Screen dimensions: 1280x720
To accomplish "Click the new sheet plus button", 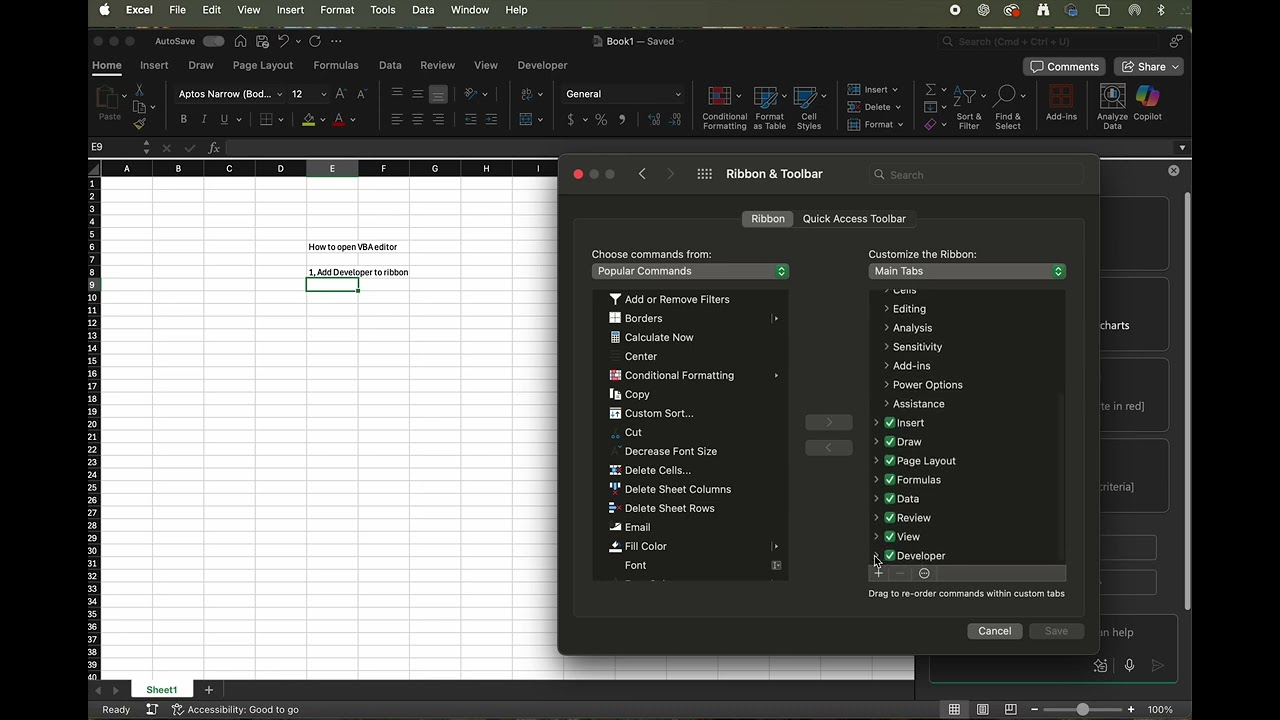I will click(209, 690).
